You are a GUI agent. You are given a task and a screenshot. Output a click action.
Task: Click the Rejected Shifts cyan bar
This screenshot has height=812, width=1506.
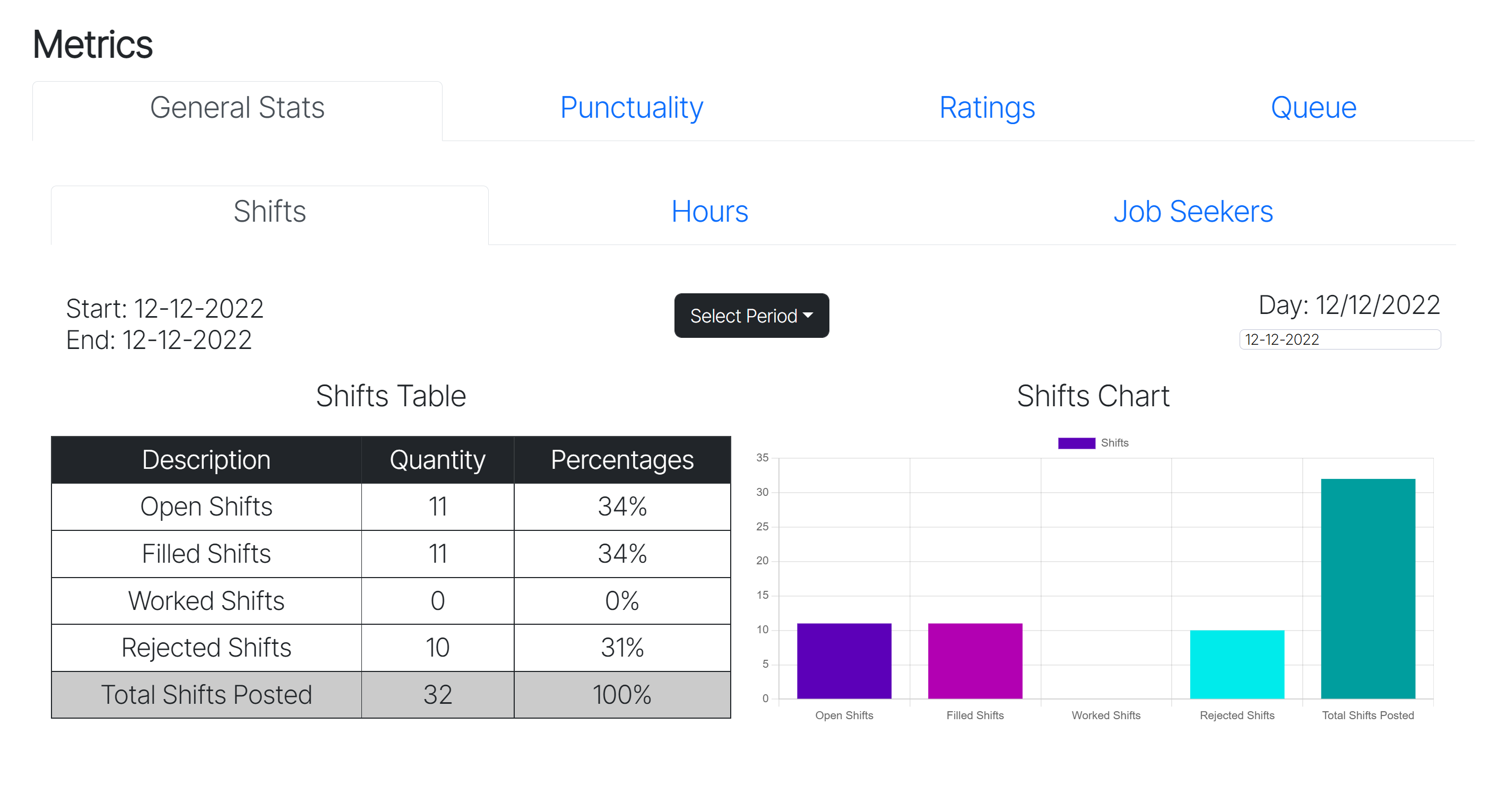[x=1236, y=664]
